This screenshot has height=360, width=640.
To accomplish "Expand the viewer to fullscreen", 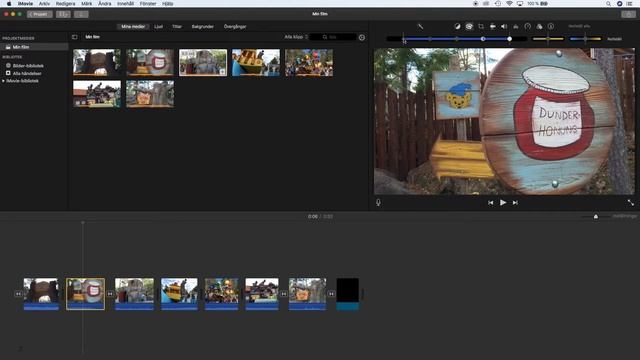I will tap(631, 202).
